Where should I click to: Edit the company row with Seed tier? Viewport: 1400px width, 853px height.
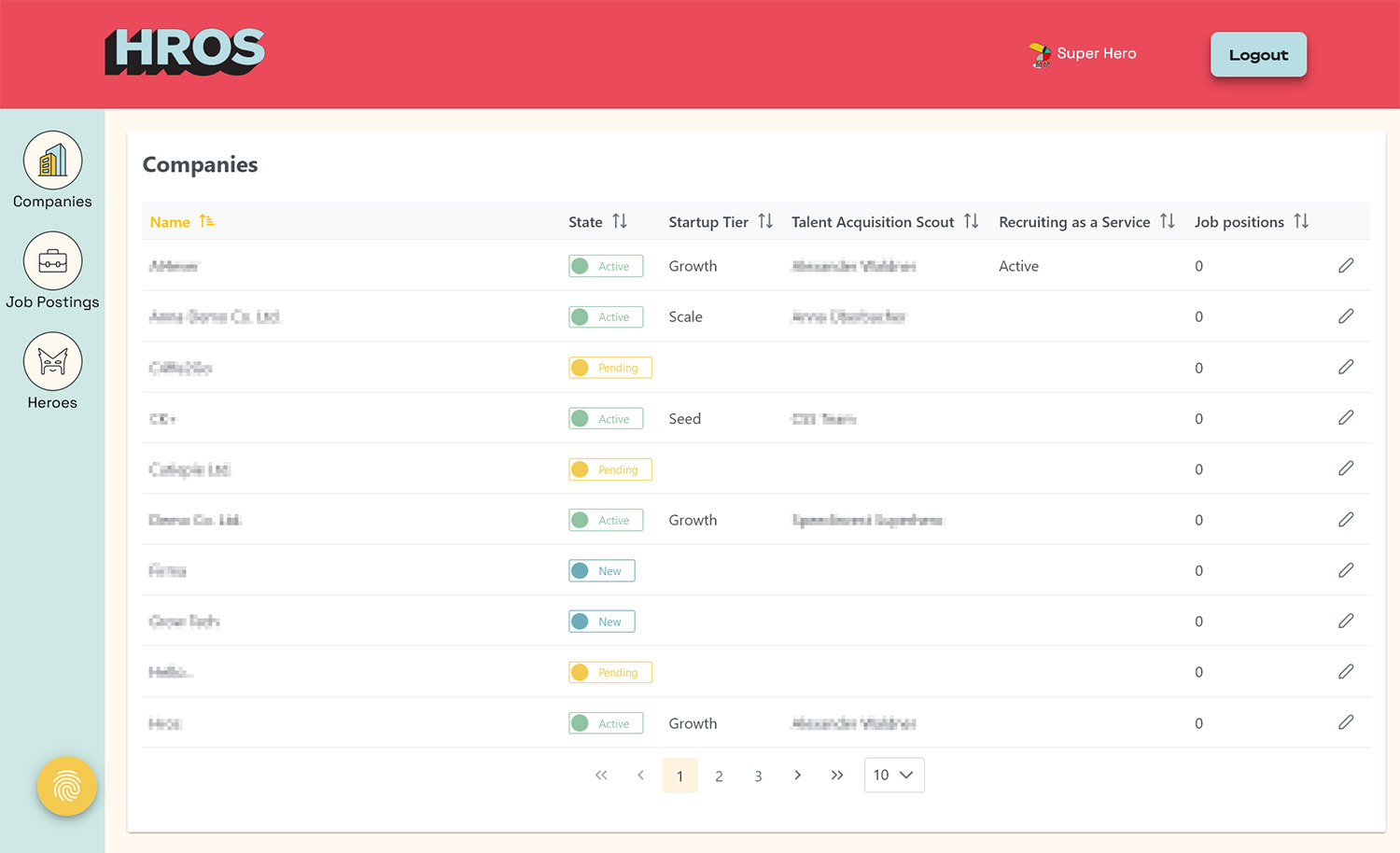(1346, 418)
